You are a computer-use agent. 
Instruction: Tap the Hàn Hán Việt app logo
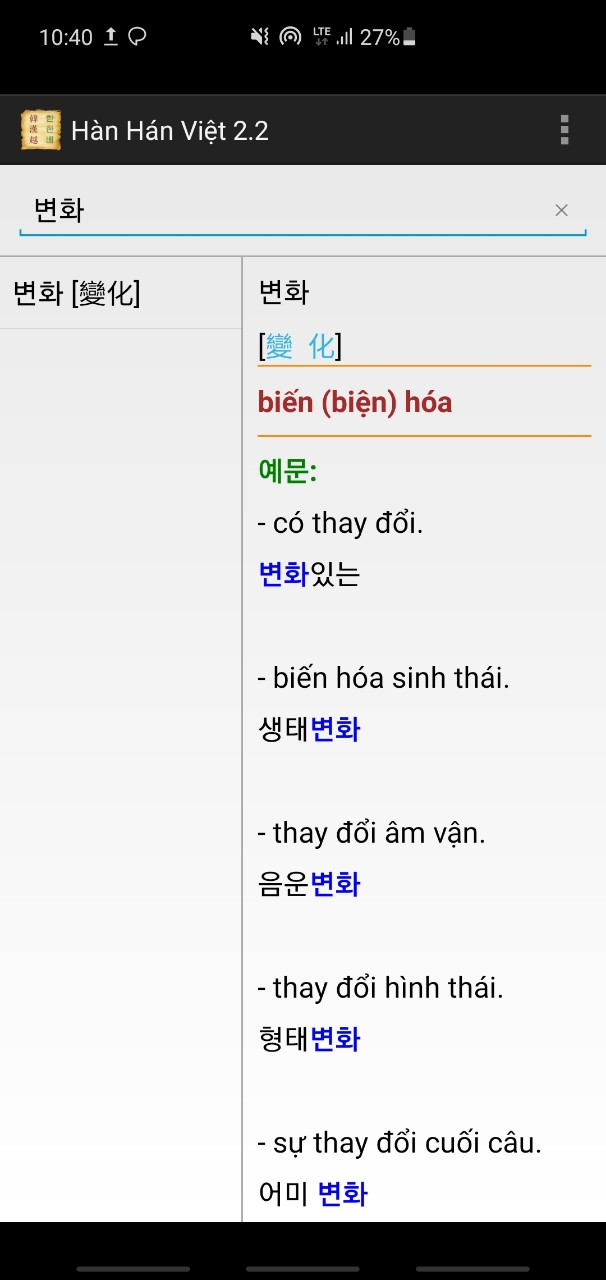coord(39,129)
